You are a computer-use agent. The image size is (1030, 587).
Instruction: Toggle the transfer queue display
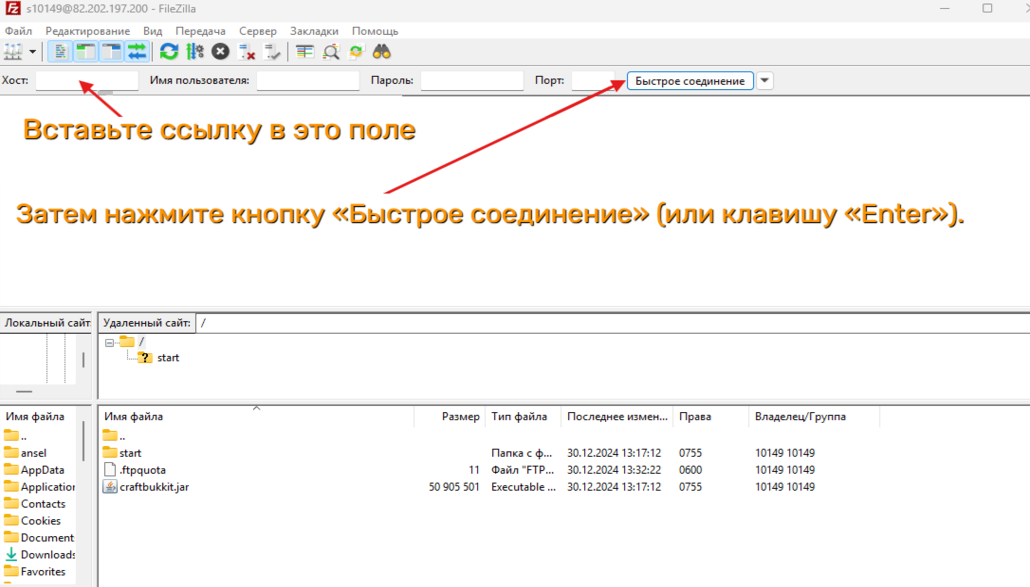click(x=137, y=51)
